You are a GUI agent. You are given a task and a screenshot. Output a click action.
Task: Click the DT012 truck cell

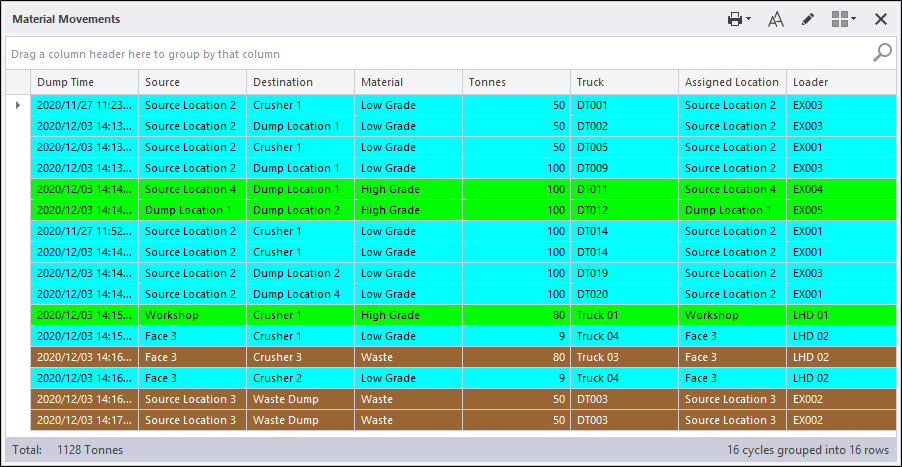(x=624, y=210)
